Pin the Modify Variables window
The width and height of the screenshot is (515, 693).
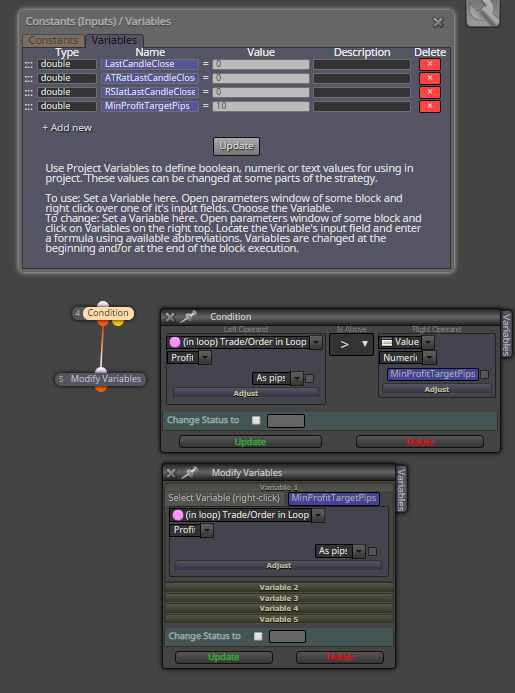click(189, 472)
